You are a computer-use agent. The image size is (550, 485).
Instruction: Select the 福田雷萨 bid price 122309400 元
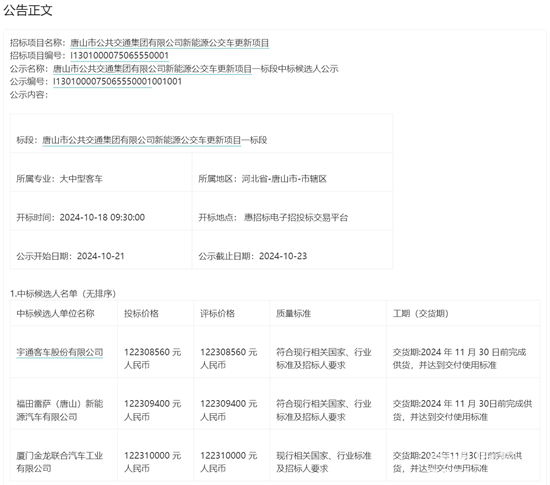coord(155,404)
